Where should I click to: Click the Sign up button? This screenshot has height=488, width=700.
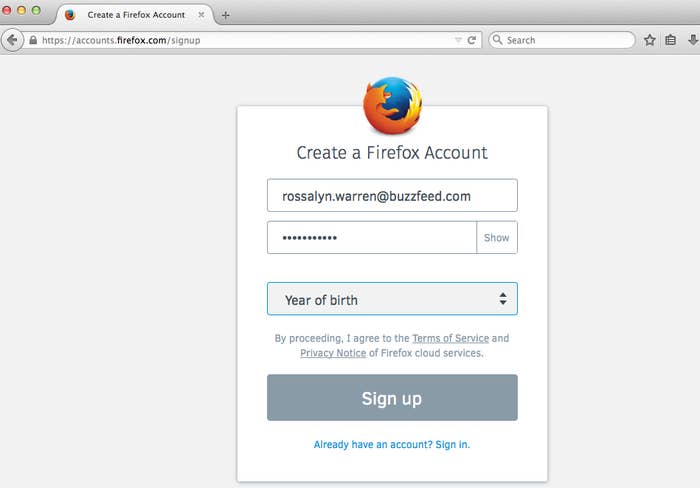click(392, 397)
